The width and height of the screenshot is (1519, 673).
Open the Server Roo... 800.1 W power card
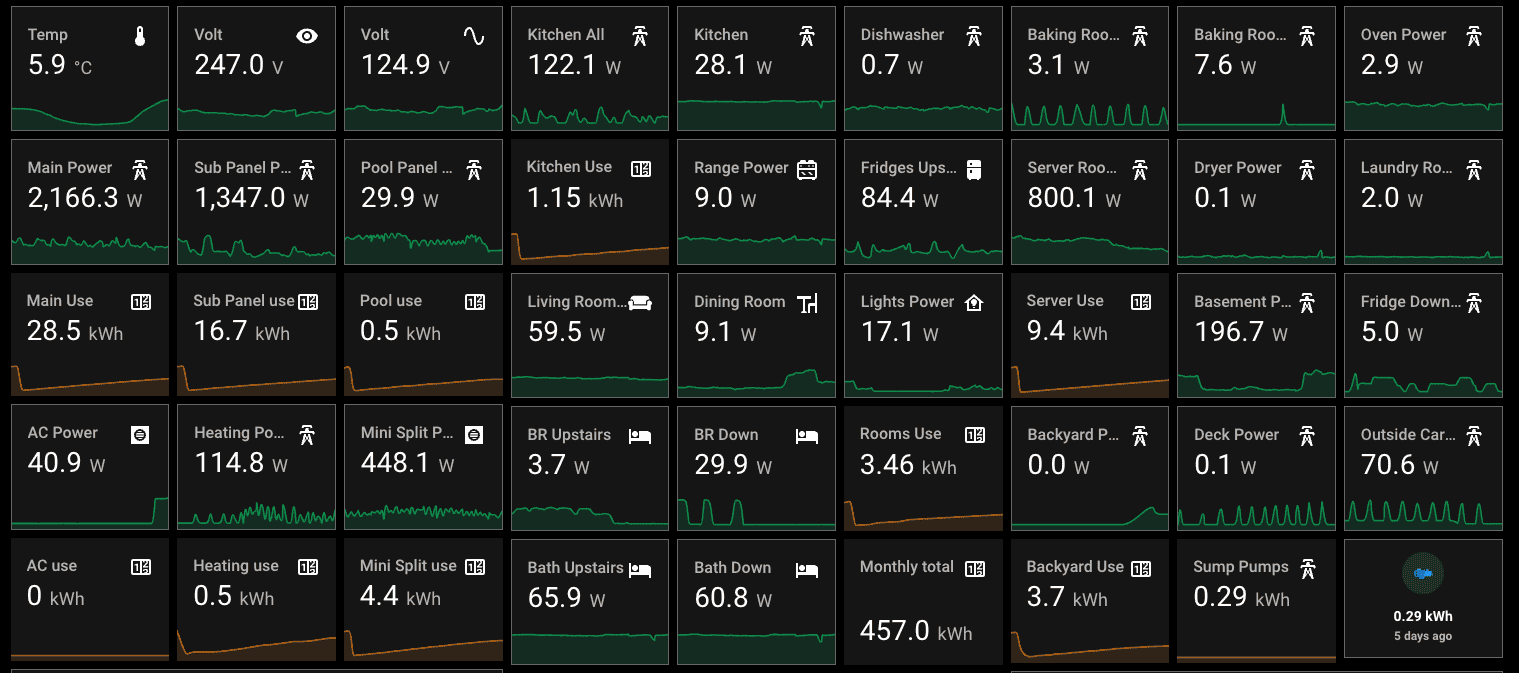click(x=1089, y=200)
